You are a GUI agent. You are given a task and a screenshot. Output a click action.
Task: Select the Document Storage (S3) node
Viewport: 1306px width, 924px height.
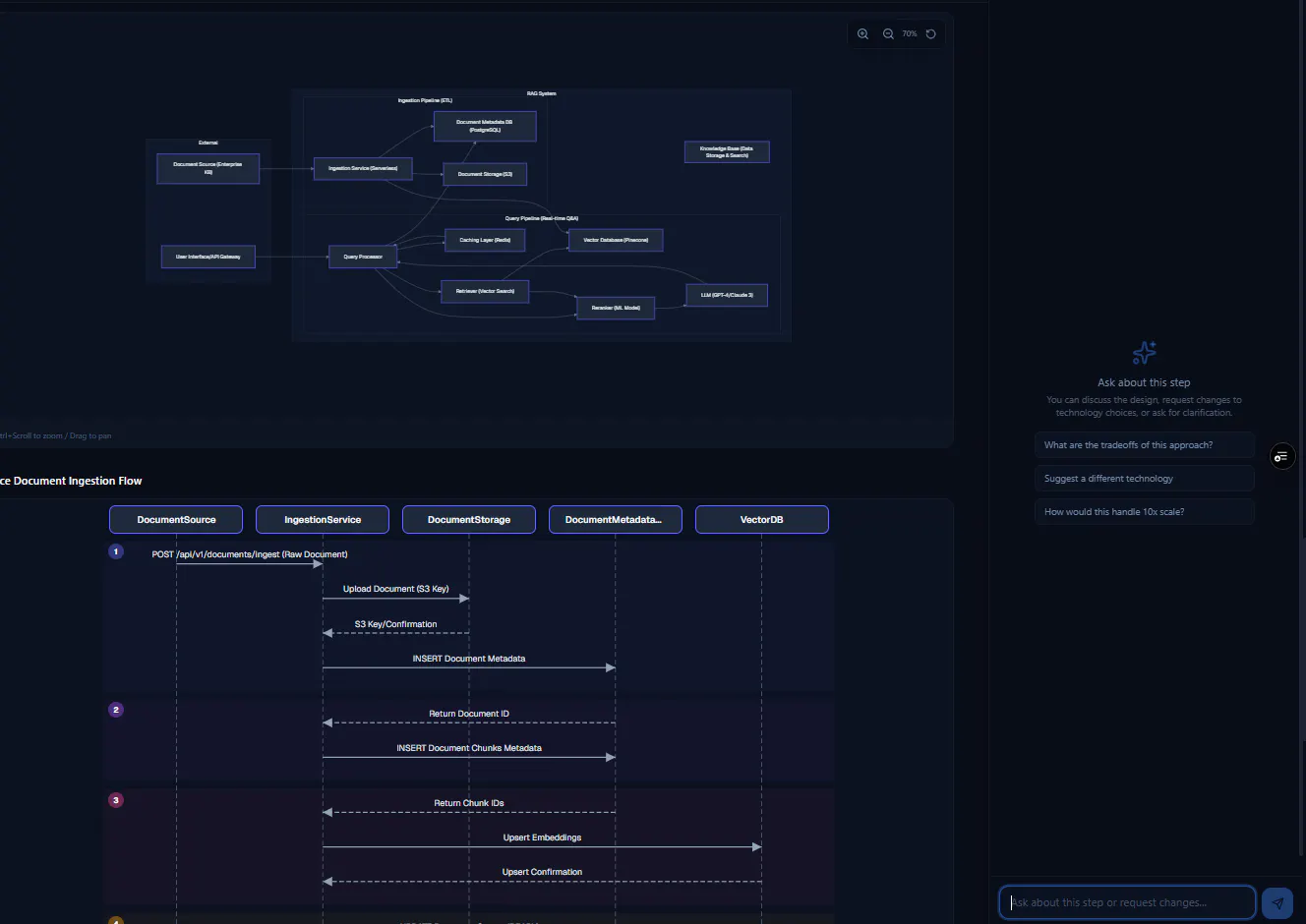pos(485,174)
